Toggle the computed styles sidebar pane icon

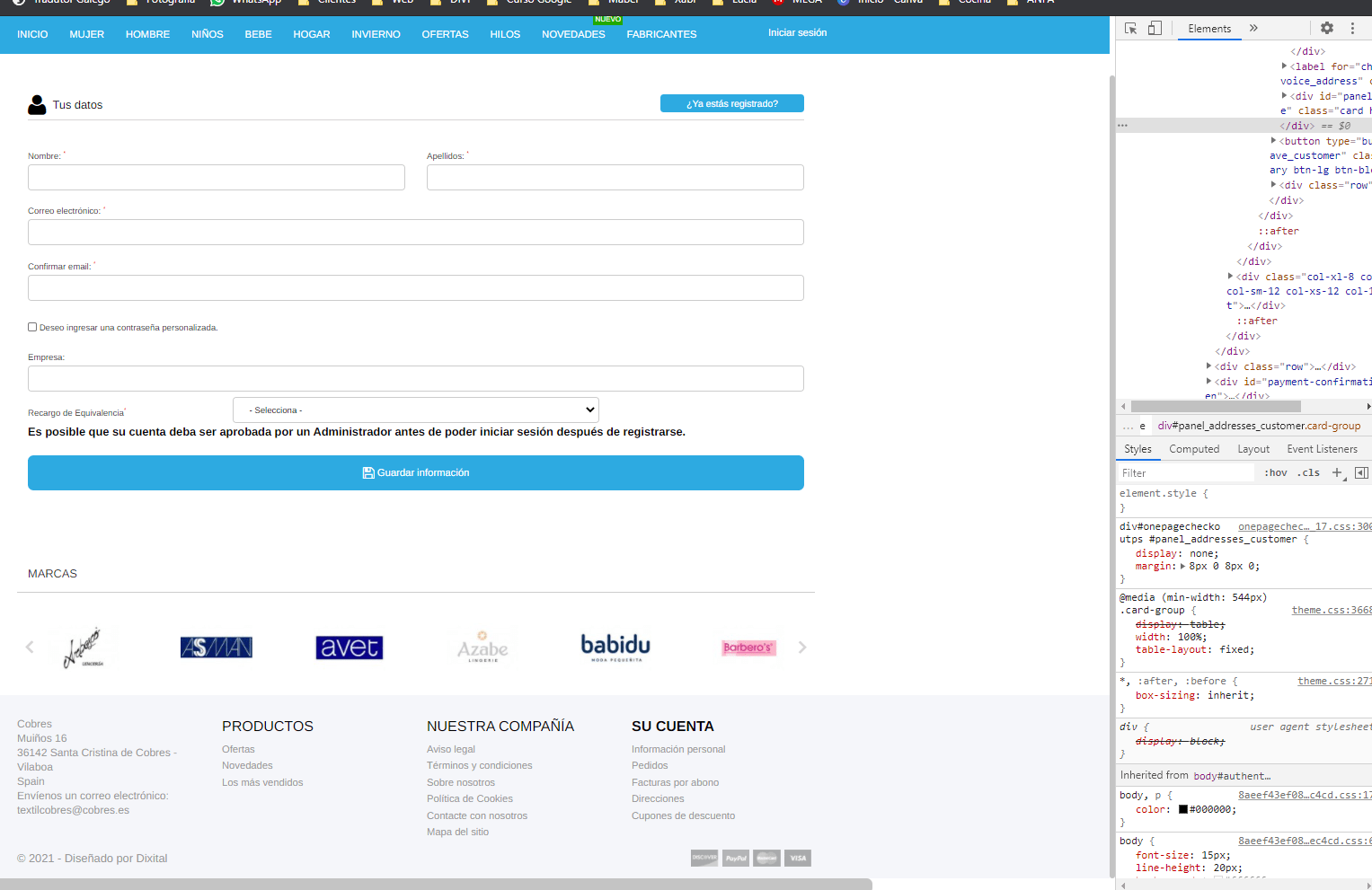1361,472
